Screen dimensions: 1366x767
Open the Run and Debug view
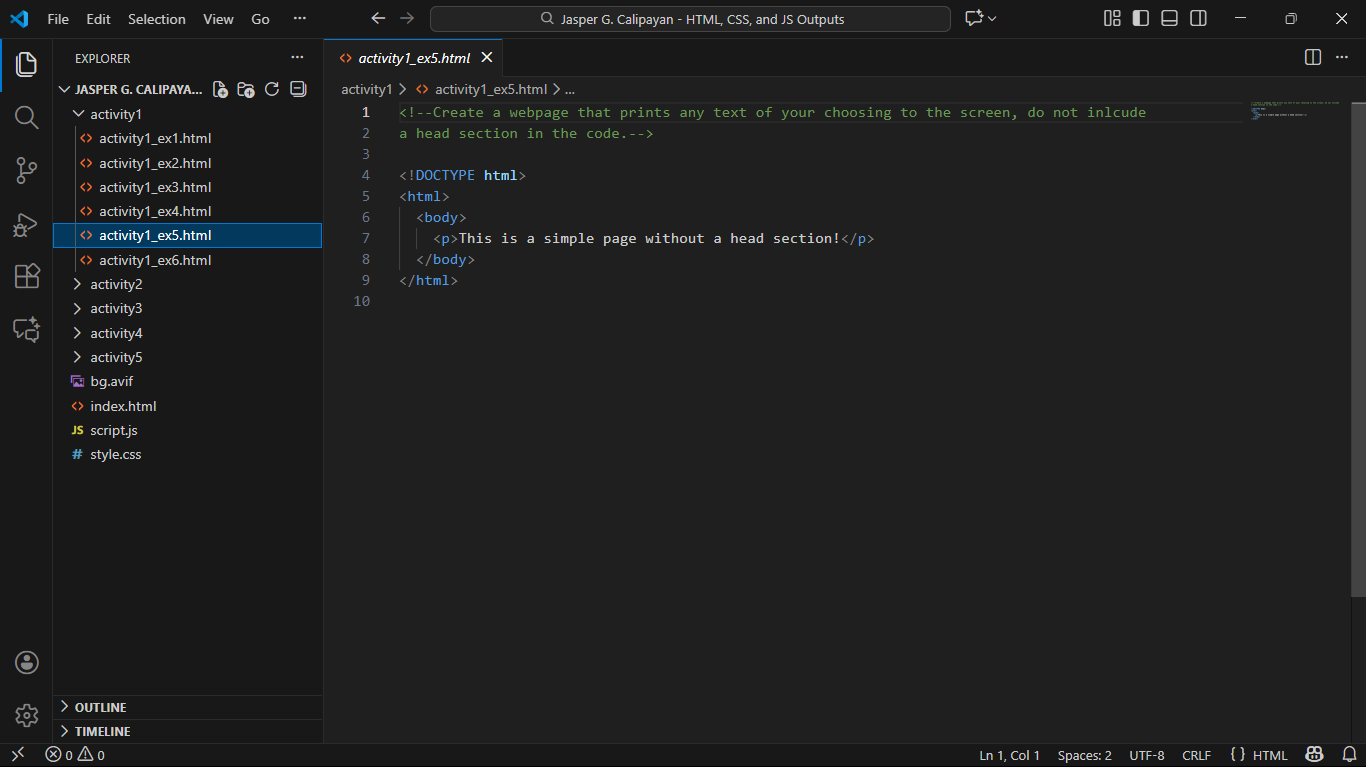pyautogui.click(x=26, y=224)
